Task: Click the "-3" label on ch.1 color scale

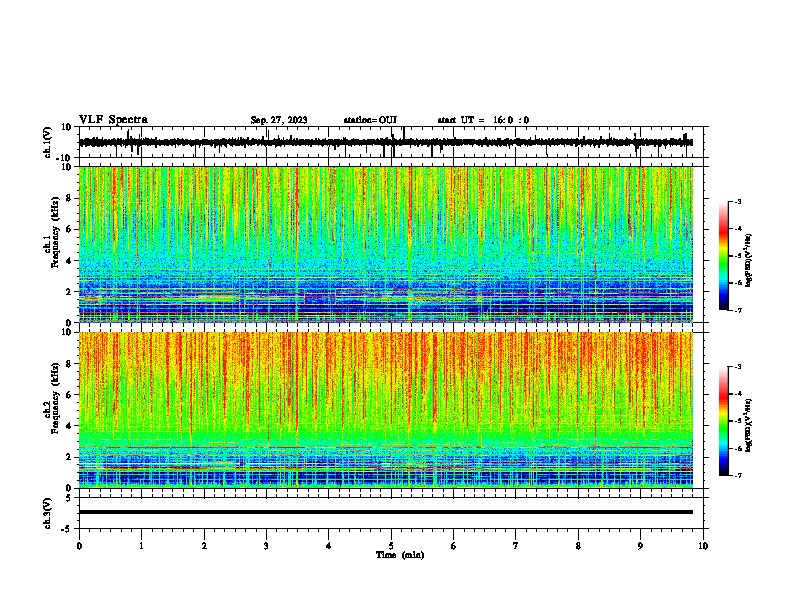Action: (x=737, y=201)
